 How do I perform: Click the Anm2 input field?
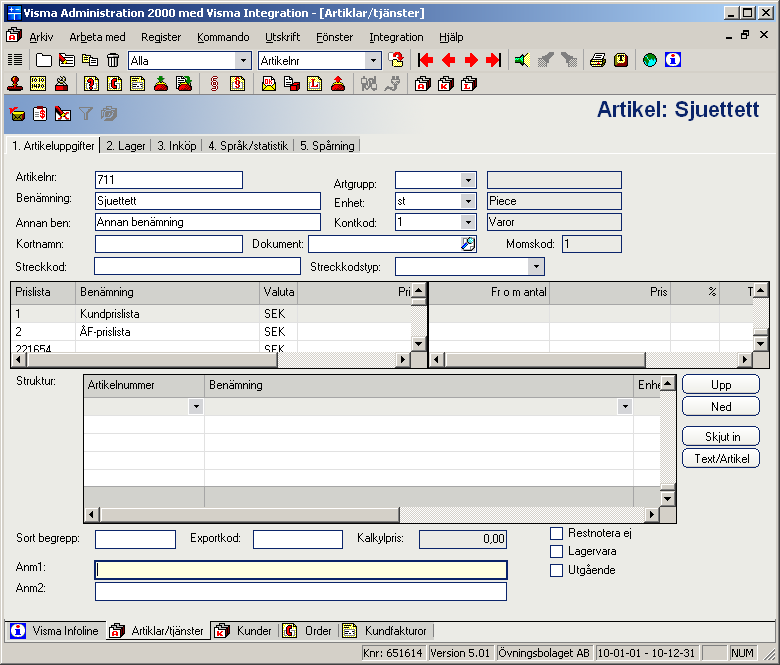click(x=301, y=591)
